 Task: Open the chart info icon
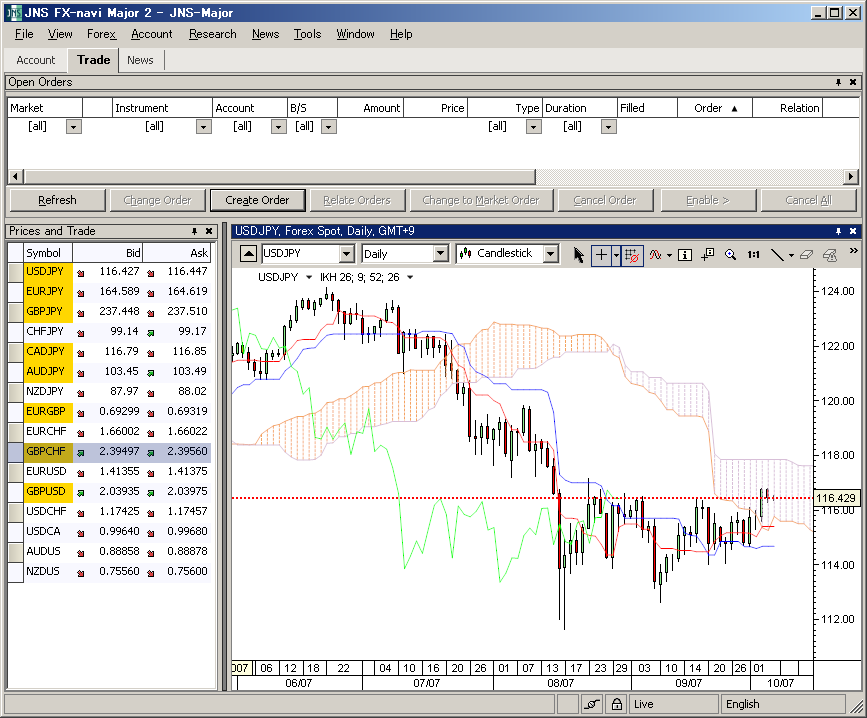tap(685, 255)
